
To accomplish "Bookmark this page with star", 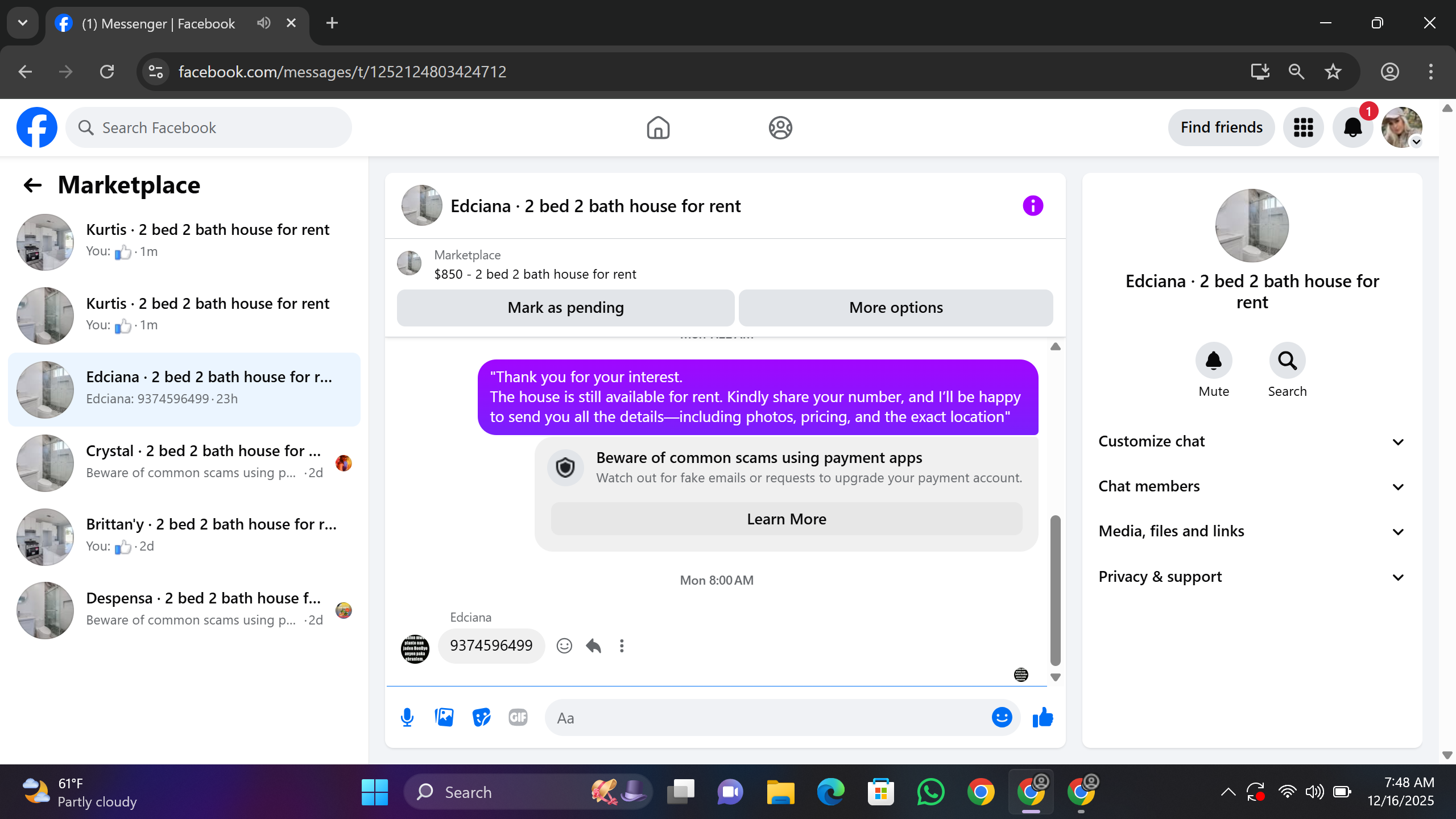I will click(1333, 72).
